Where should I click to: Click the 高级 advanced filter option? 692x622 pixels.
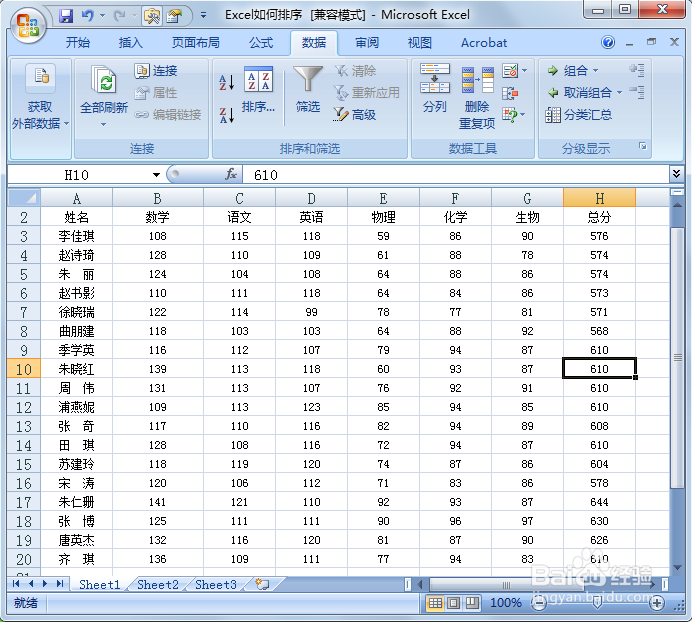pos(355,115)
